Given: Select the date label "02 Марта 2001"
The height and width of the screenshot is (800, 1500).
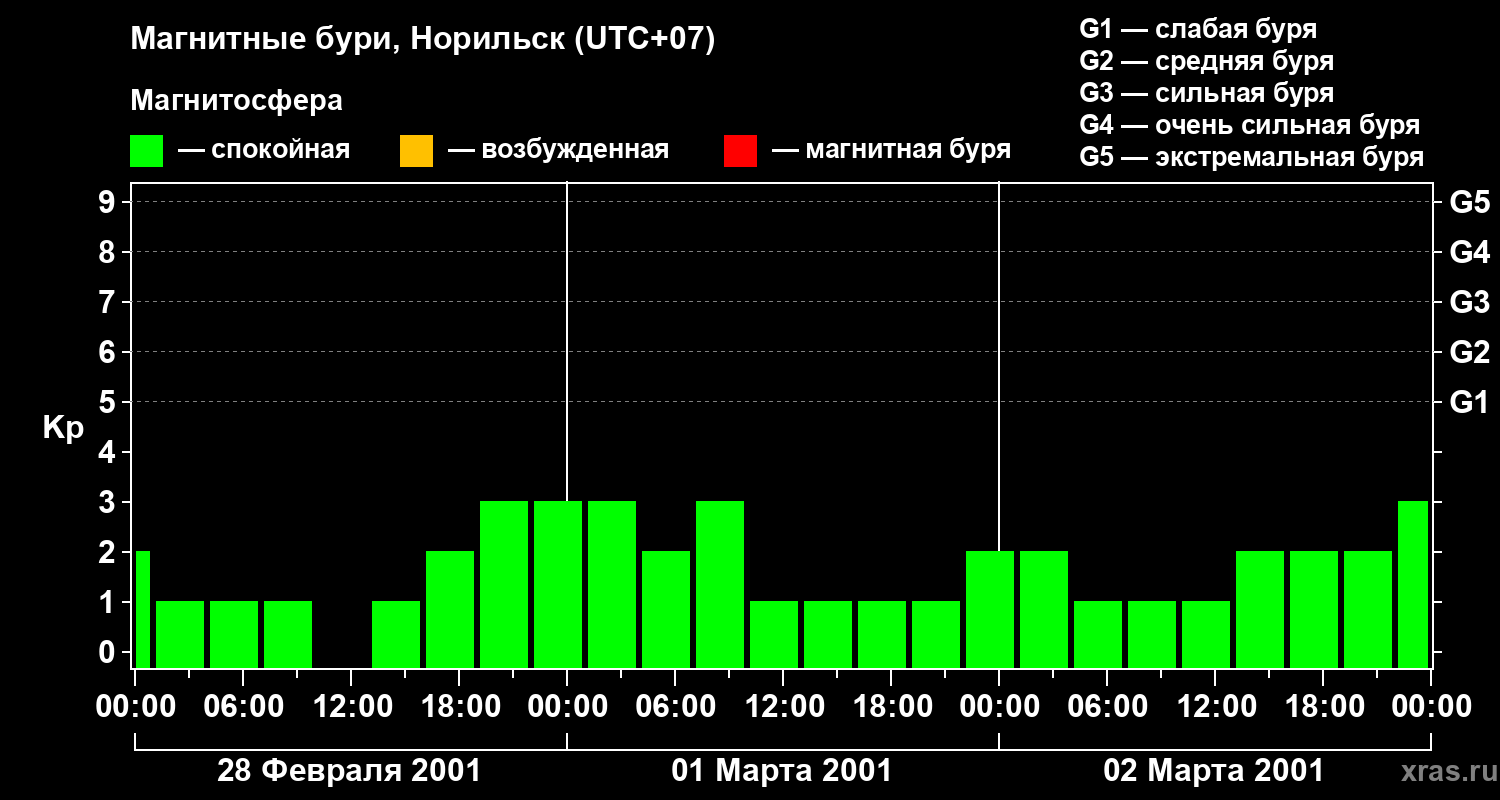Looking at the screenshot, I should [x=1214, y=771].
